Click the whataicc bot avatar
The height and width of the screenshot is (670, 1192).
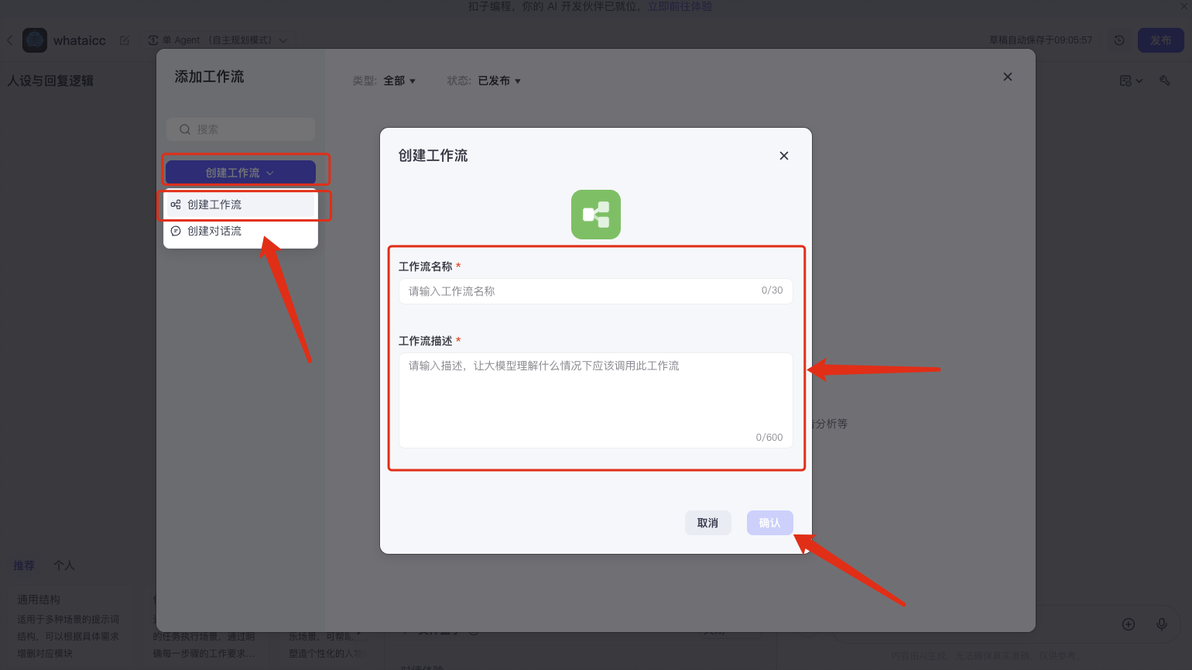(x=34, y=40)
